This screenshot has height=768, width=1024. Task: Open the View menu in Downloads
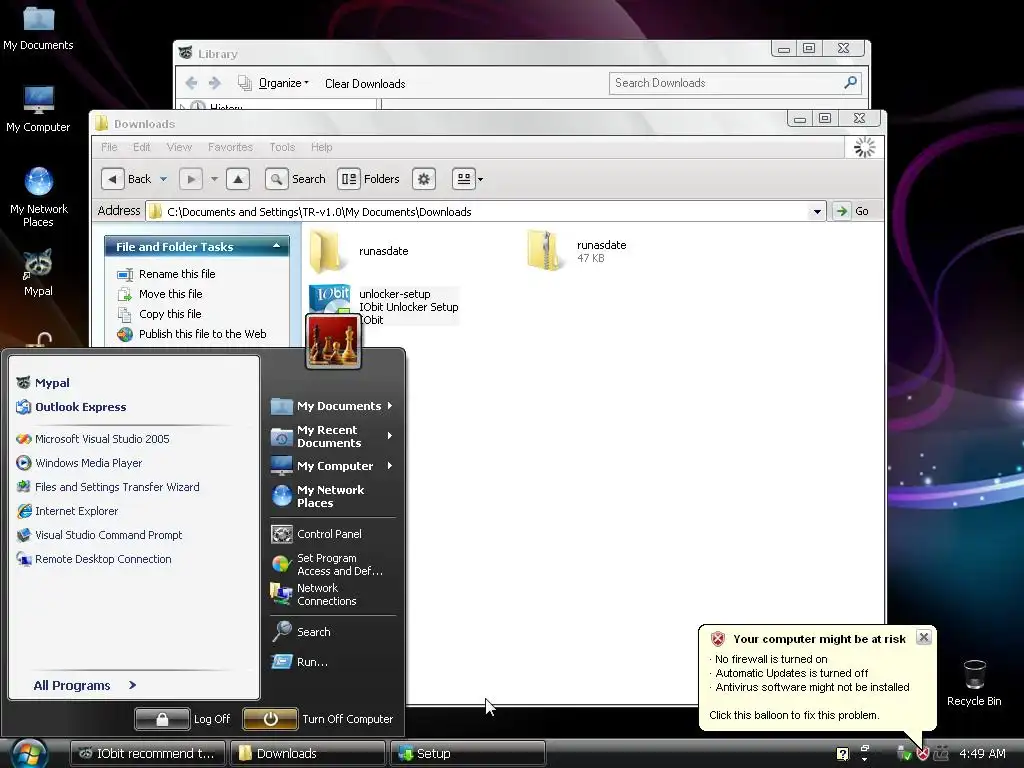[x=179, y=147]
